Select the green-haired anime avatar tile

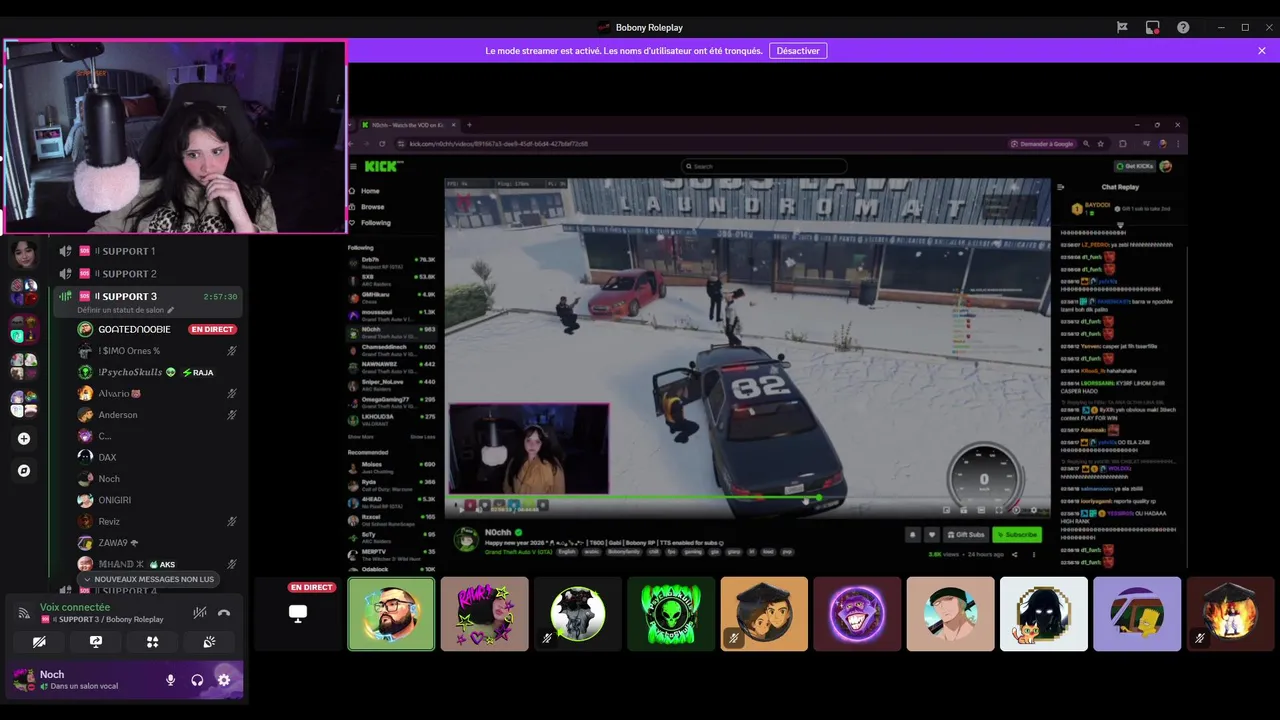pos(950,614)
